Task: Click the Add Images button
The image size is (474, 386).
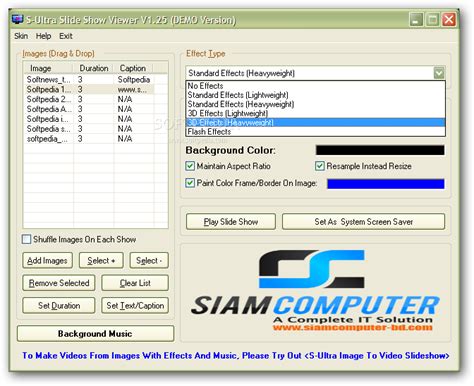Action: [47, 260]
